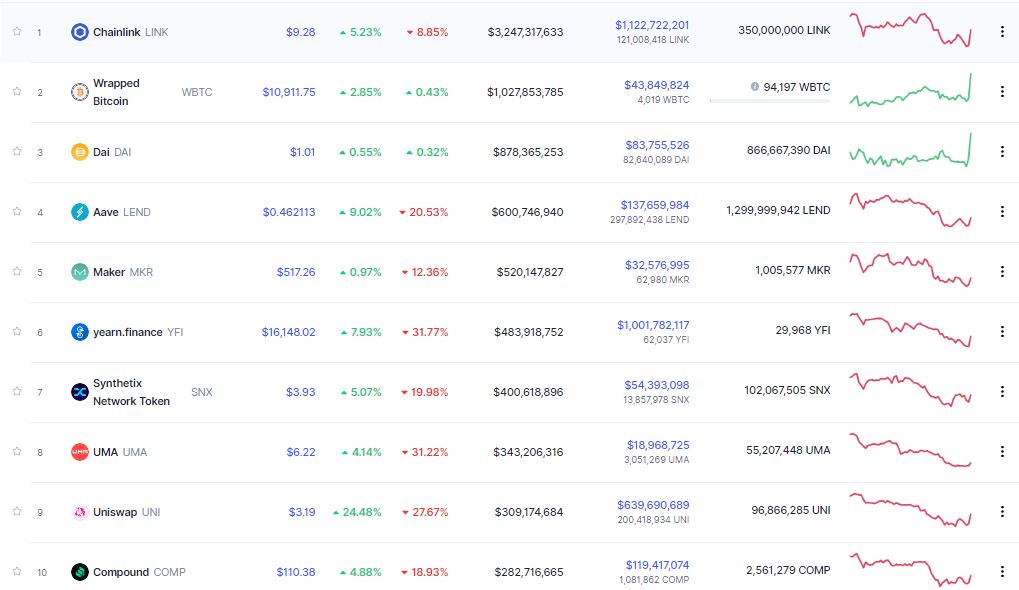Image resolution: width=1019 pixels, height=590 pixels.
Task: Click Maker's volume $32,576,995
Action: [657, 264]
